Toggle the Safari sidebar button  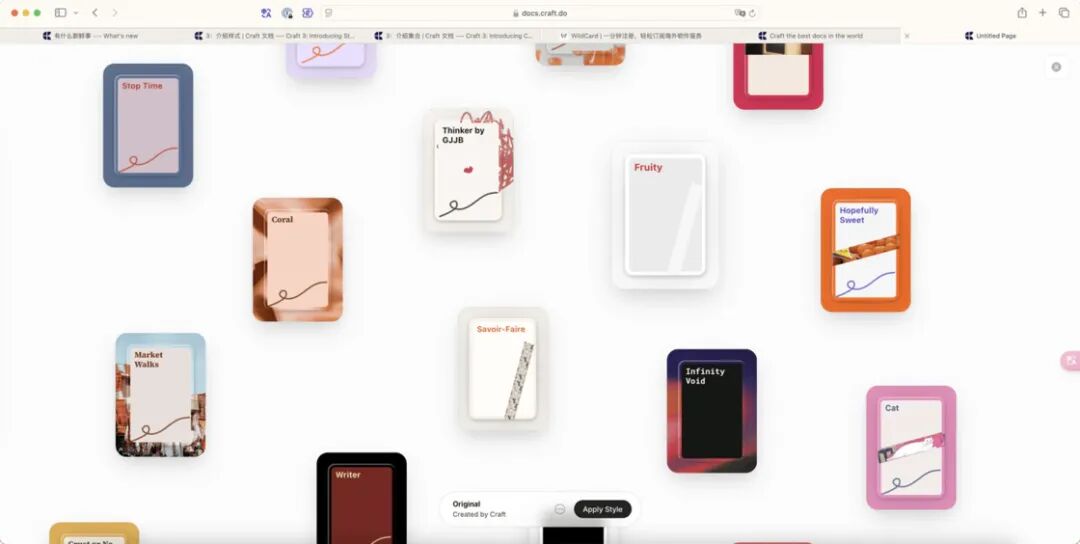[x=61, y=13]
